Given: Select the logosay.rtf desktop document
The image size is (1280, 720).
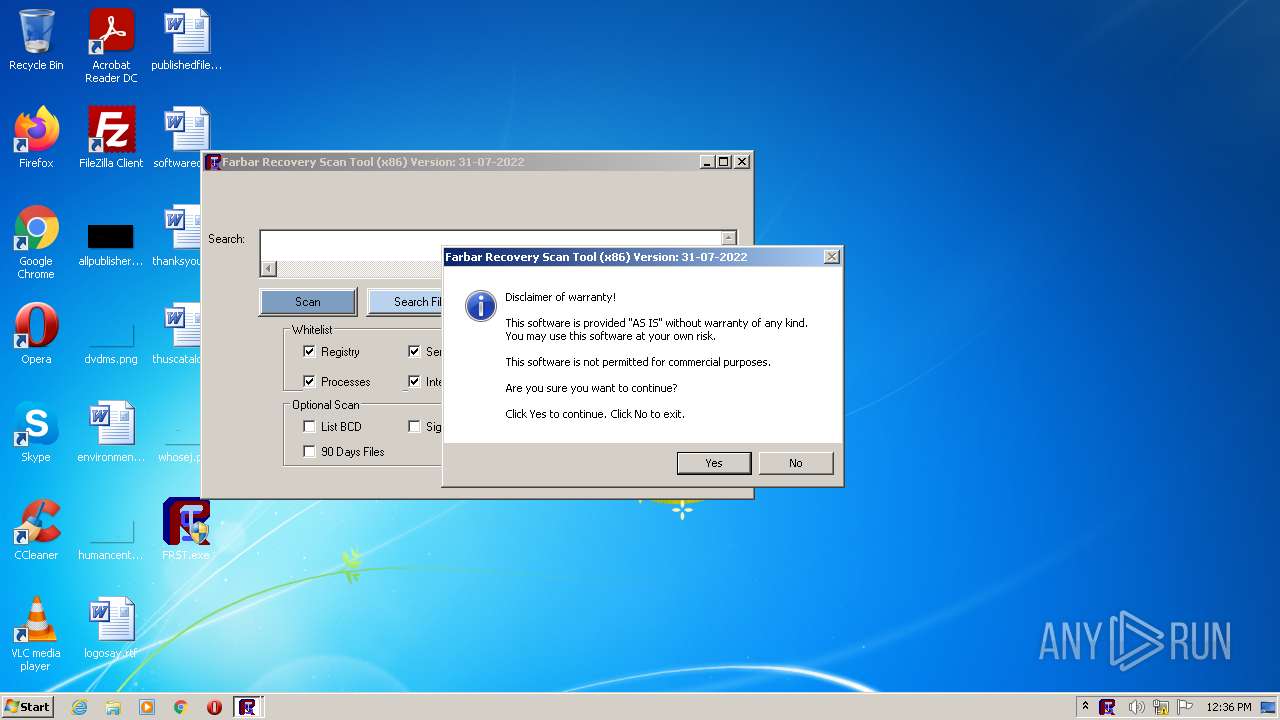Looking at the screenshot, I should click(x=111, y=628).
